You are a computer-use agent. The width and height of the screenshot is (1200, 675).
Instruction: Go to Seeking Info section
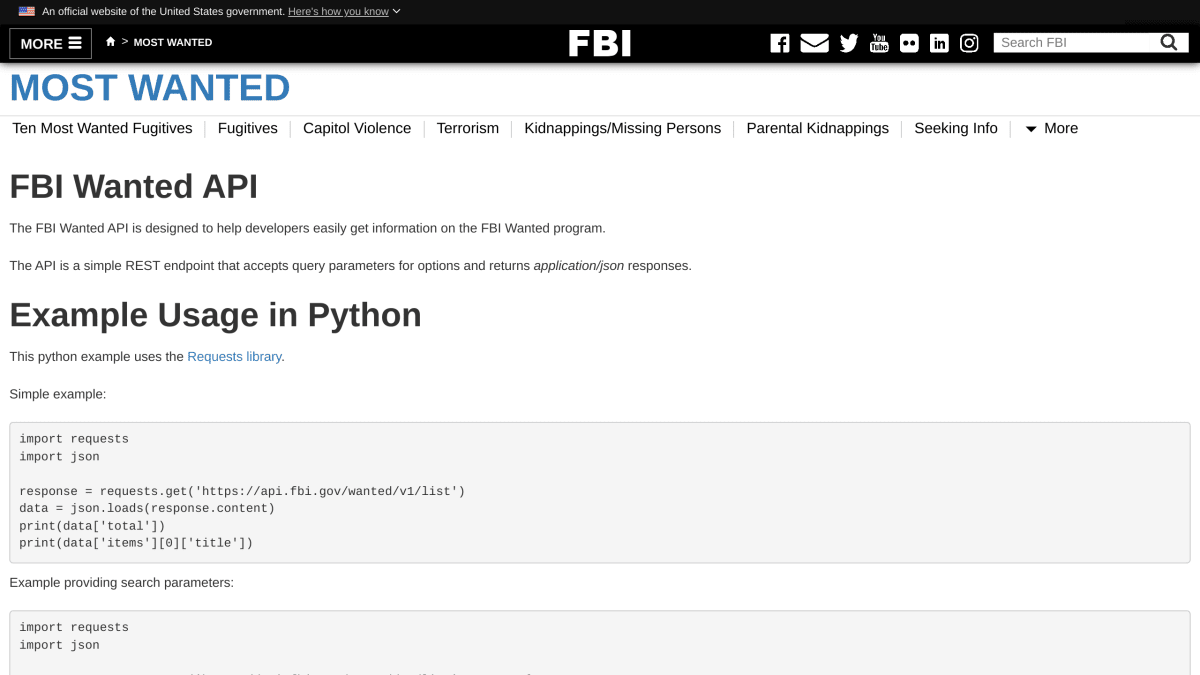pos(956,128)
